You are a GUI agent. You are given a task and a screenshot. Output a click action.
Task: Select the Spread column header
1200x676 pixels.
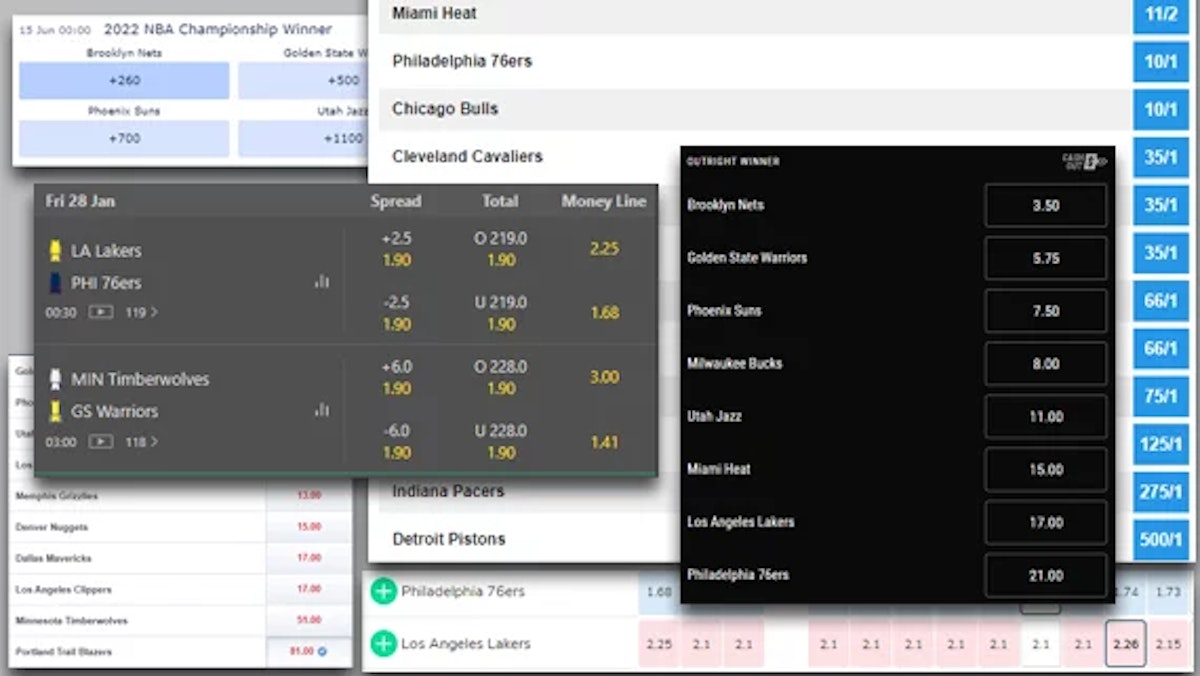point(396,201)
